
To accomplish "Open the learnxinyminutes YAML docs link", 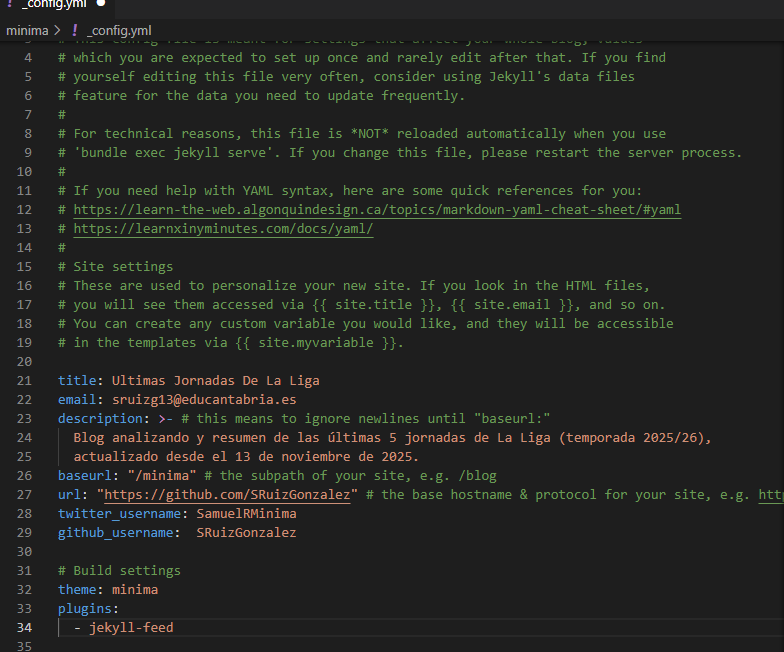I will point(222,229).
